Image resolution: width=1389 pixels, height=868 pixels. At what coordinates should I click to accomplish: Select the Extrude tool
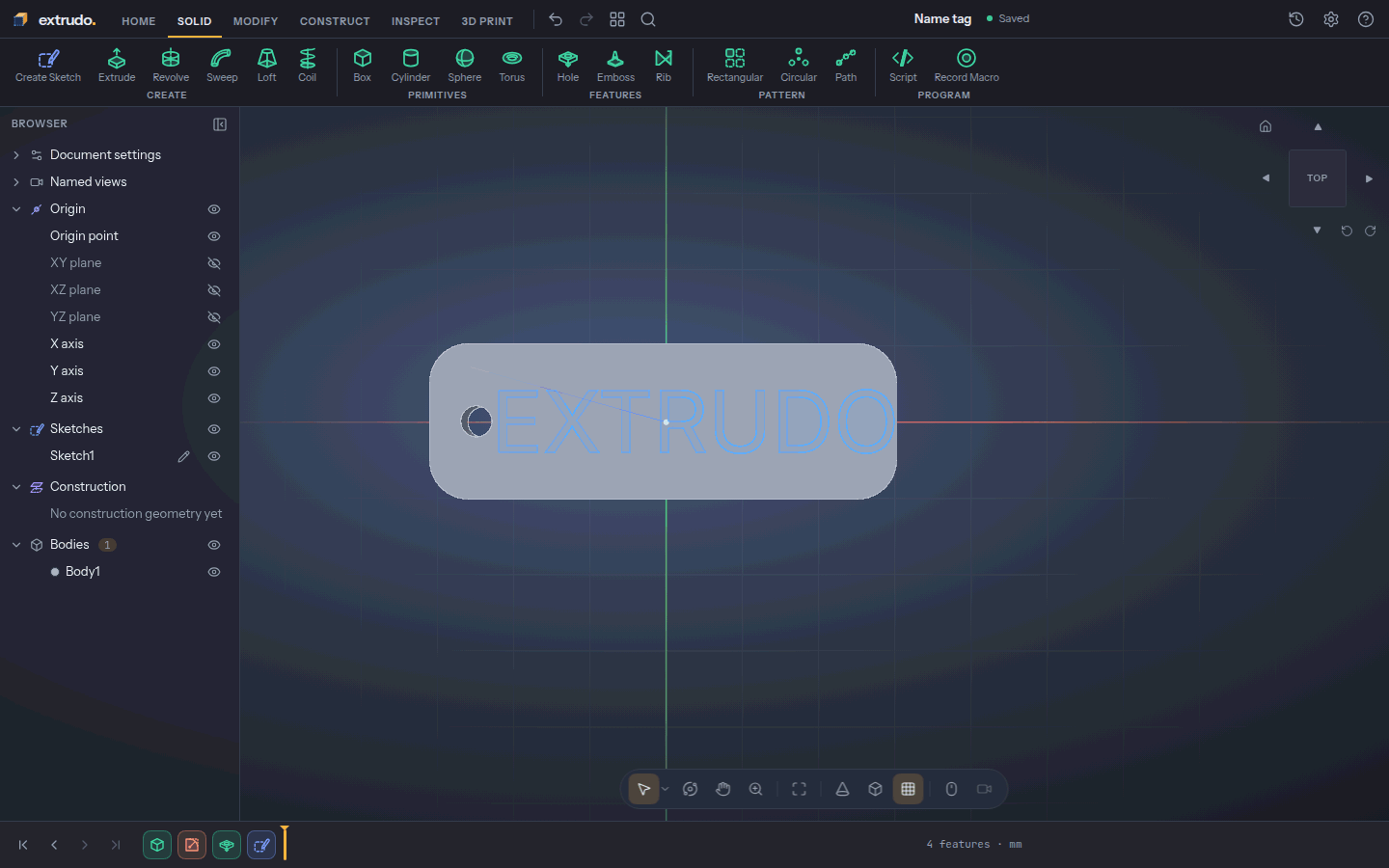117,66
